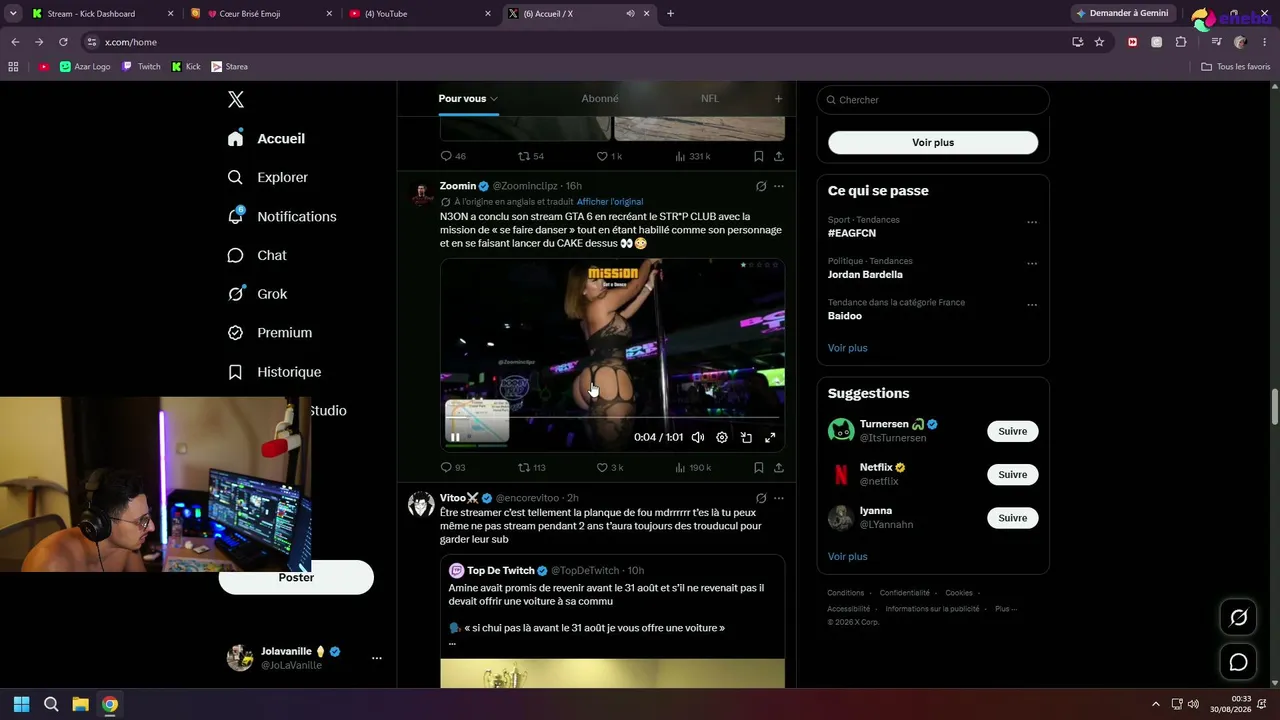Bookmark the post with 331 k views
1280x720 pixels.
[x=758, y=156]
